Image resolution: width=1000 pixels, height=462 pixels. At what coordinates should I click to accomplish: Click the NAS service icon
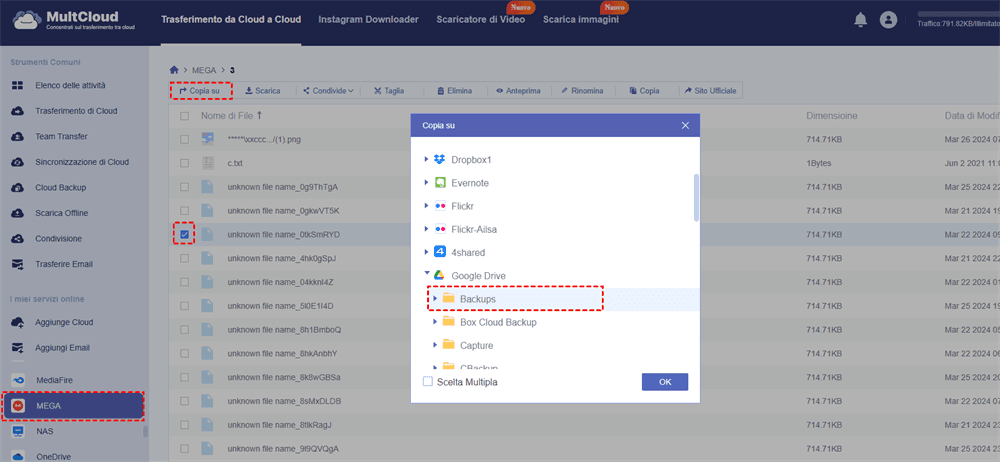coord(18,431)
